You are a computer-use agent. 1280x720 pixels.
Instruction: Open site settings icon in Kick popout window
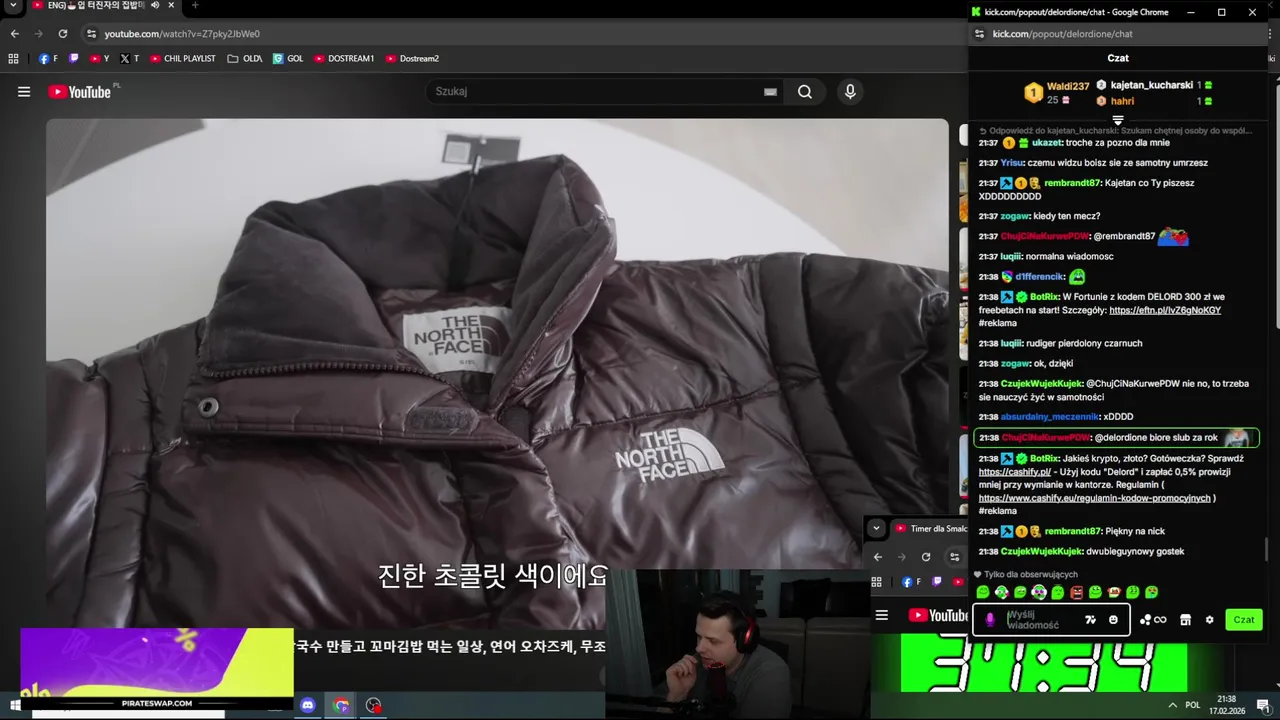coord(979,34)
